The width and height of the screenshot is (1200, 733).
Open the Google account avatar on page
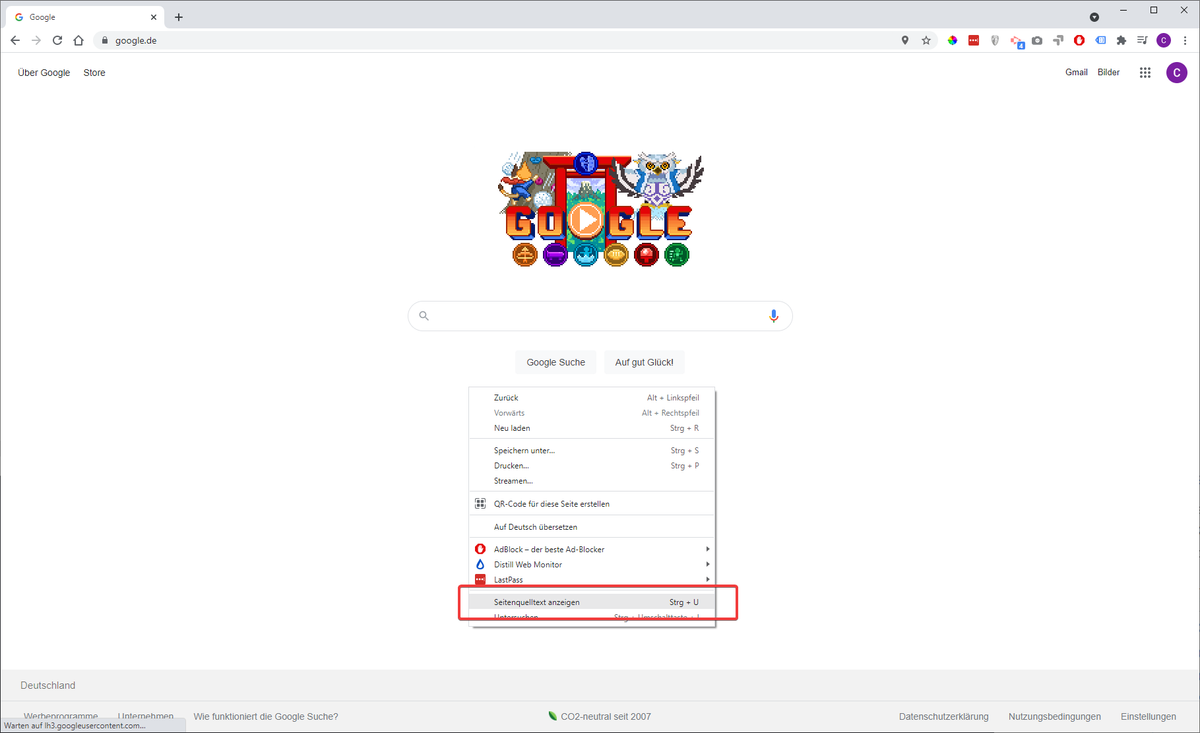click(x=1177, y=72)
